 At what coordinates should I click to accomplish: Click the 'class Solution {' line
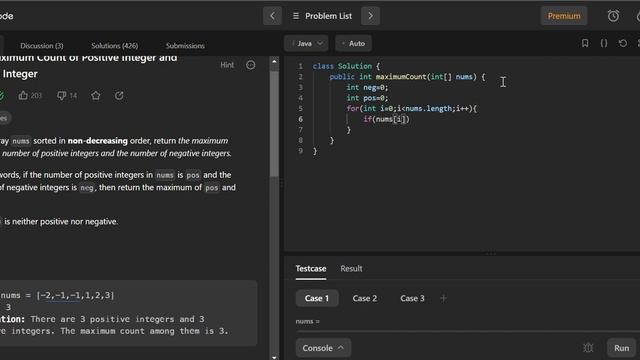coord(346,66)
